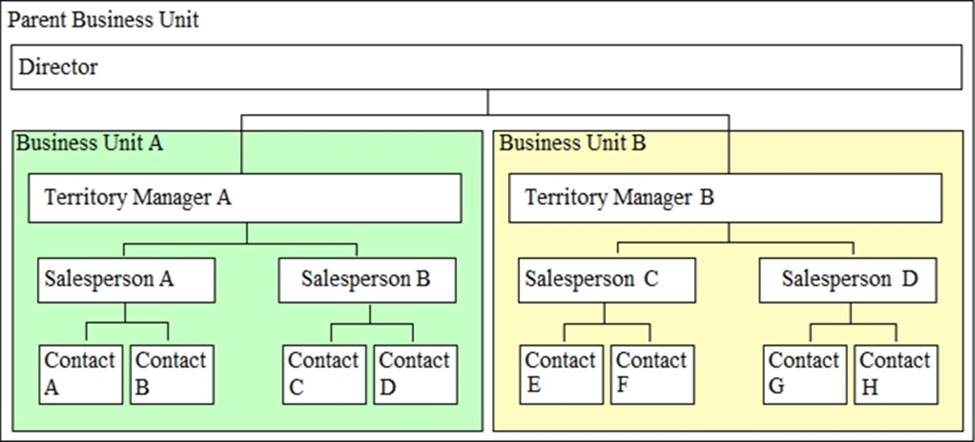
Task: Select the Territory Manager B box
Action: pyautogui.click(x=725, y=198)
